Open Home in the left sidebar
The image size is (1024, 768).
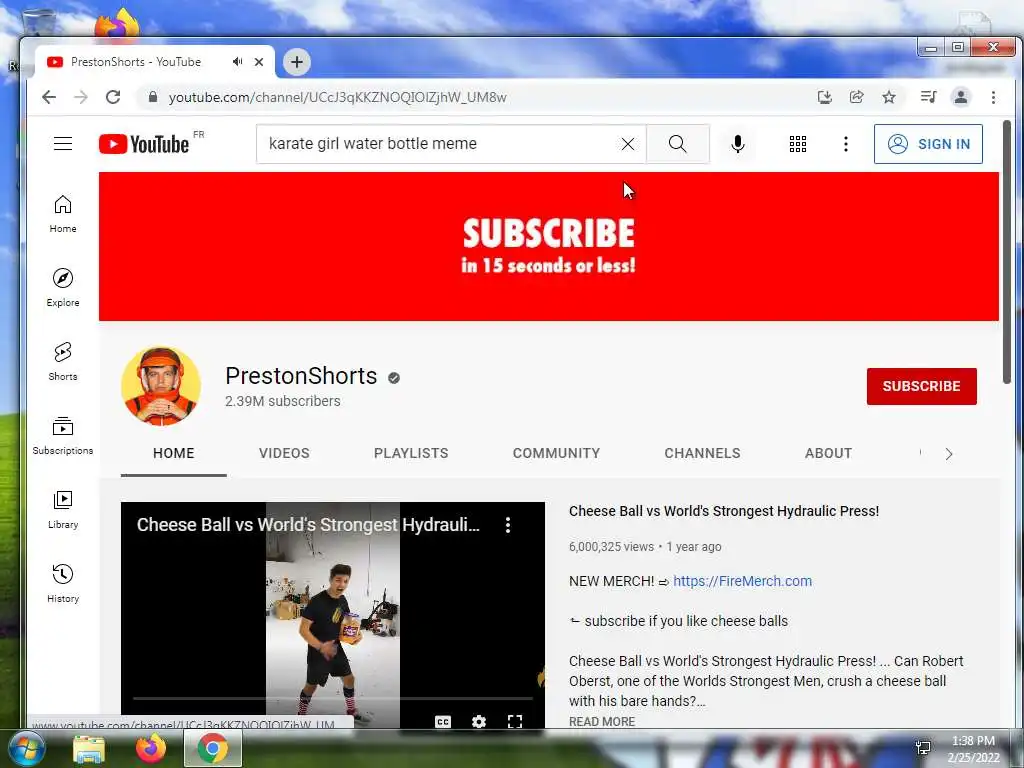[x=63, y=214]
